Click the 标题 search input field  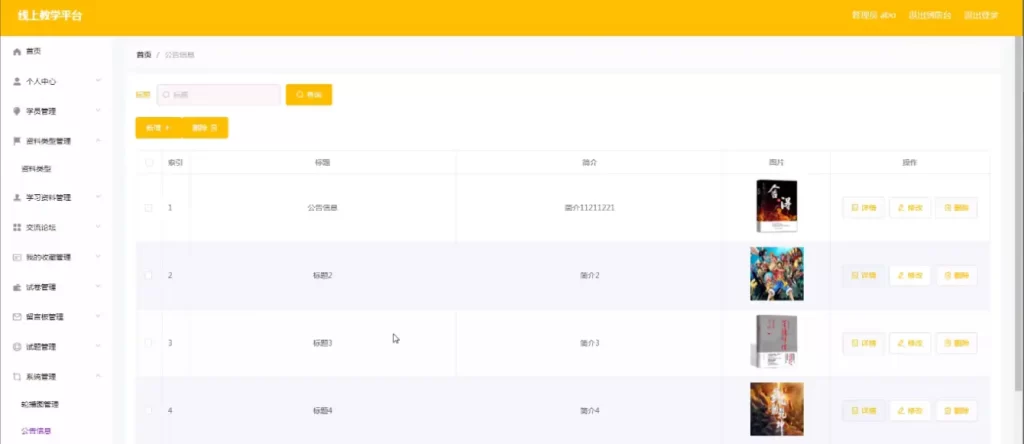point(219,95)
